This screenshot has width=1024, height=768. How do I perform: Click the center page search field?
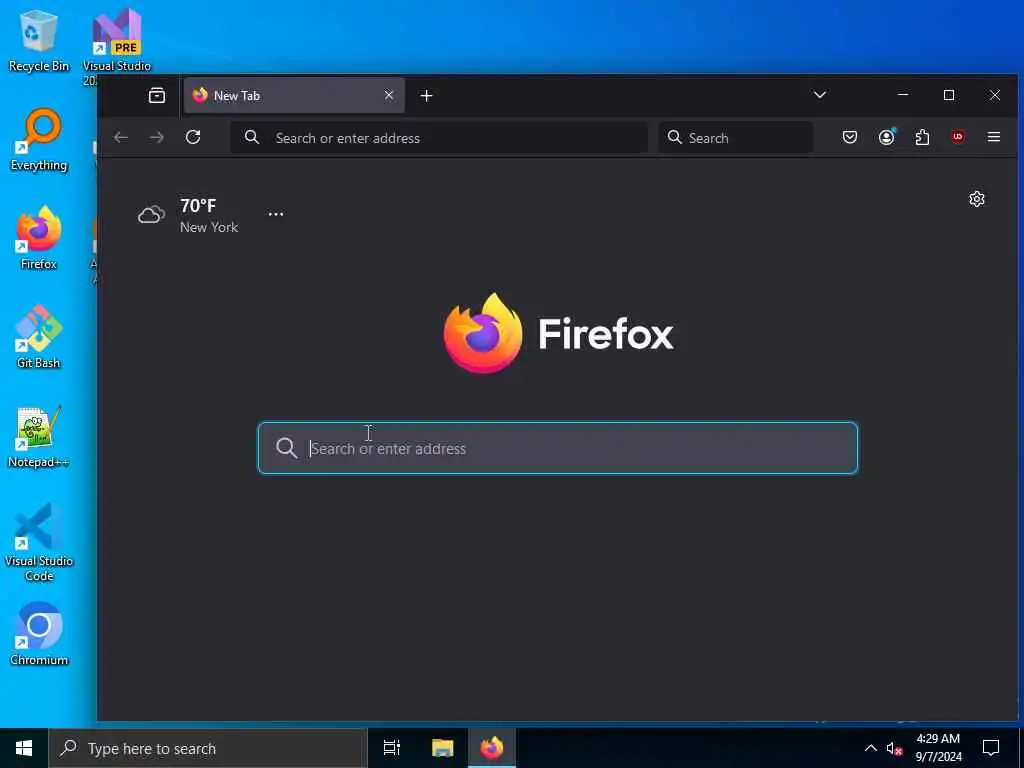tap(558, 448)
